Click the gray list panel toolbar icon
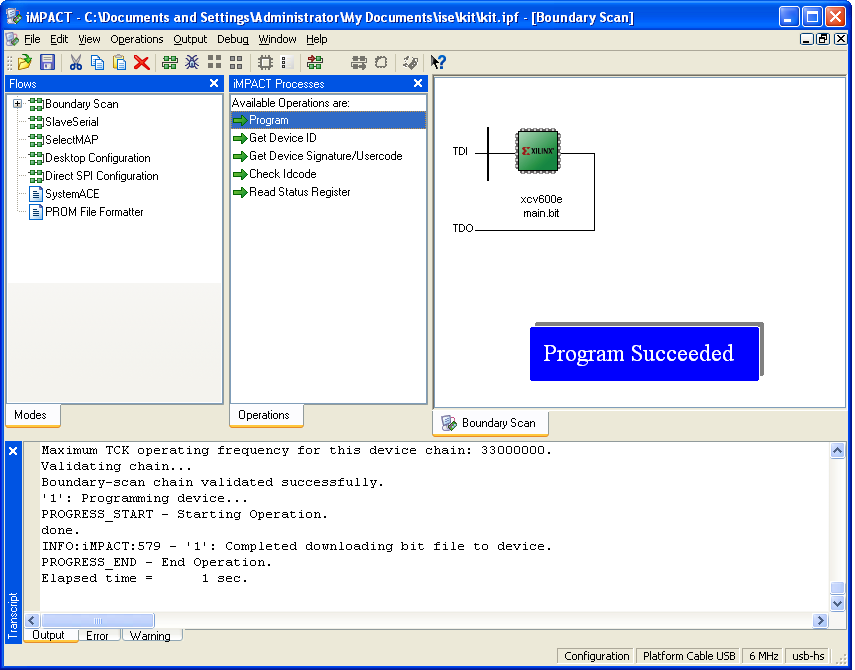 (287, 62)
